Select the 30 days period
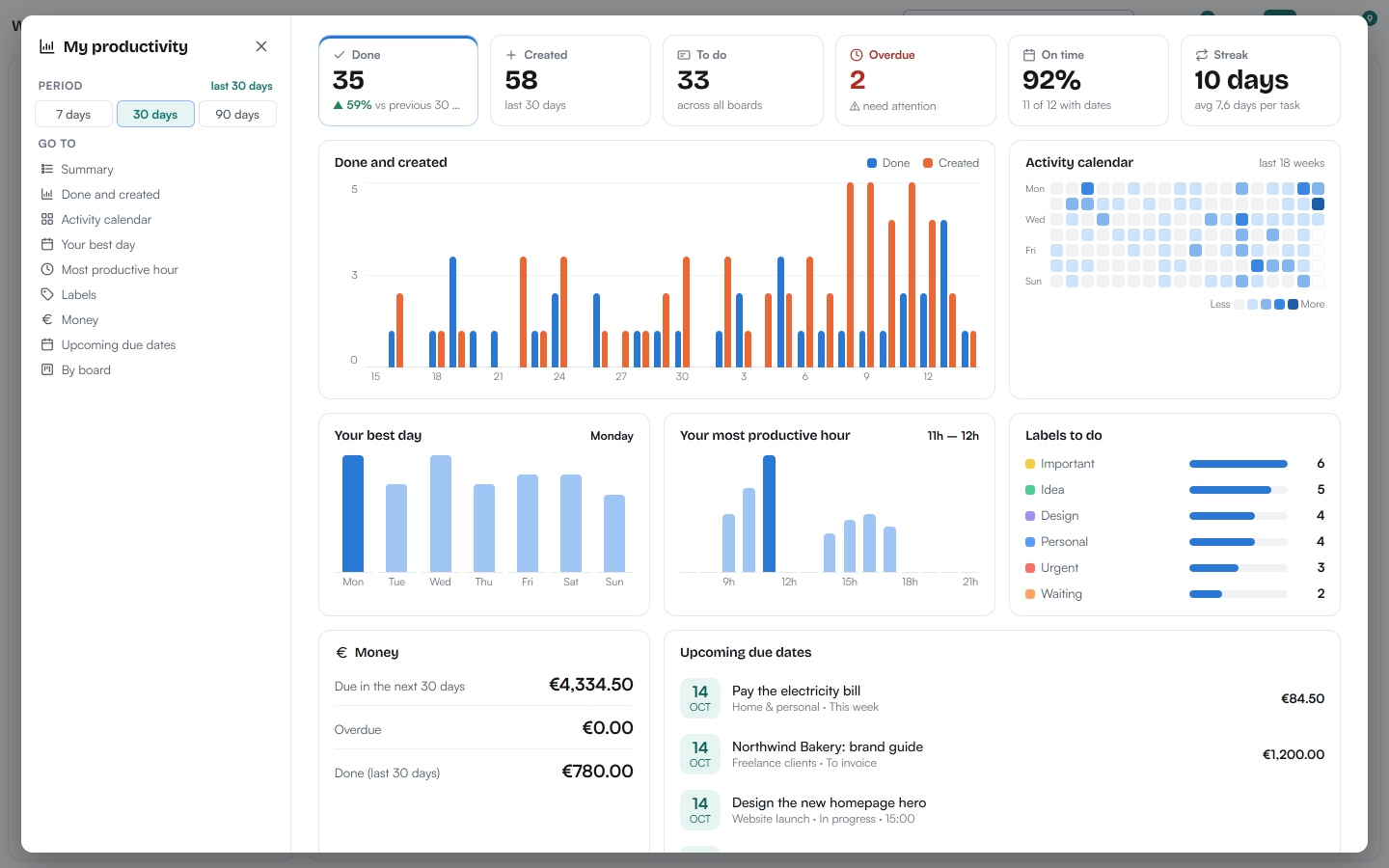This screenshot has width=1389, height=868. tap(155, 114)
